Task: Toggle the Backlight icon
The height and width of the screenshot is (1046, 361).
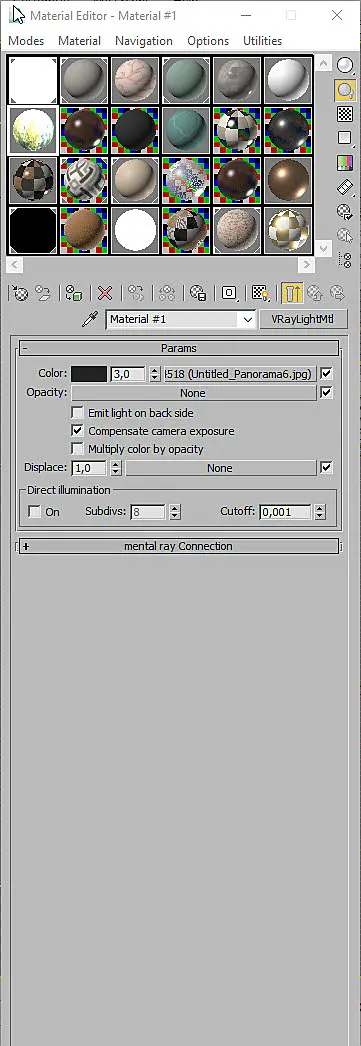Action: pos(344,89)
